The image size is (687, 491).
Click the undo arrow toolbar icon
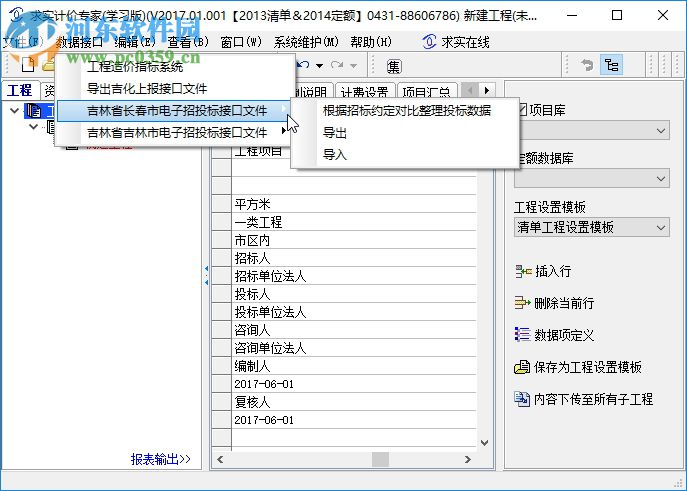303,65
